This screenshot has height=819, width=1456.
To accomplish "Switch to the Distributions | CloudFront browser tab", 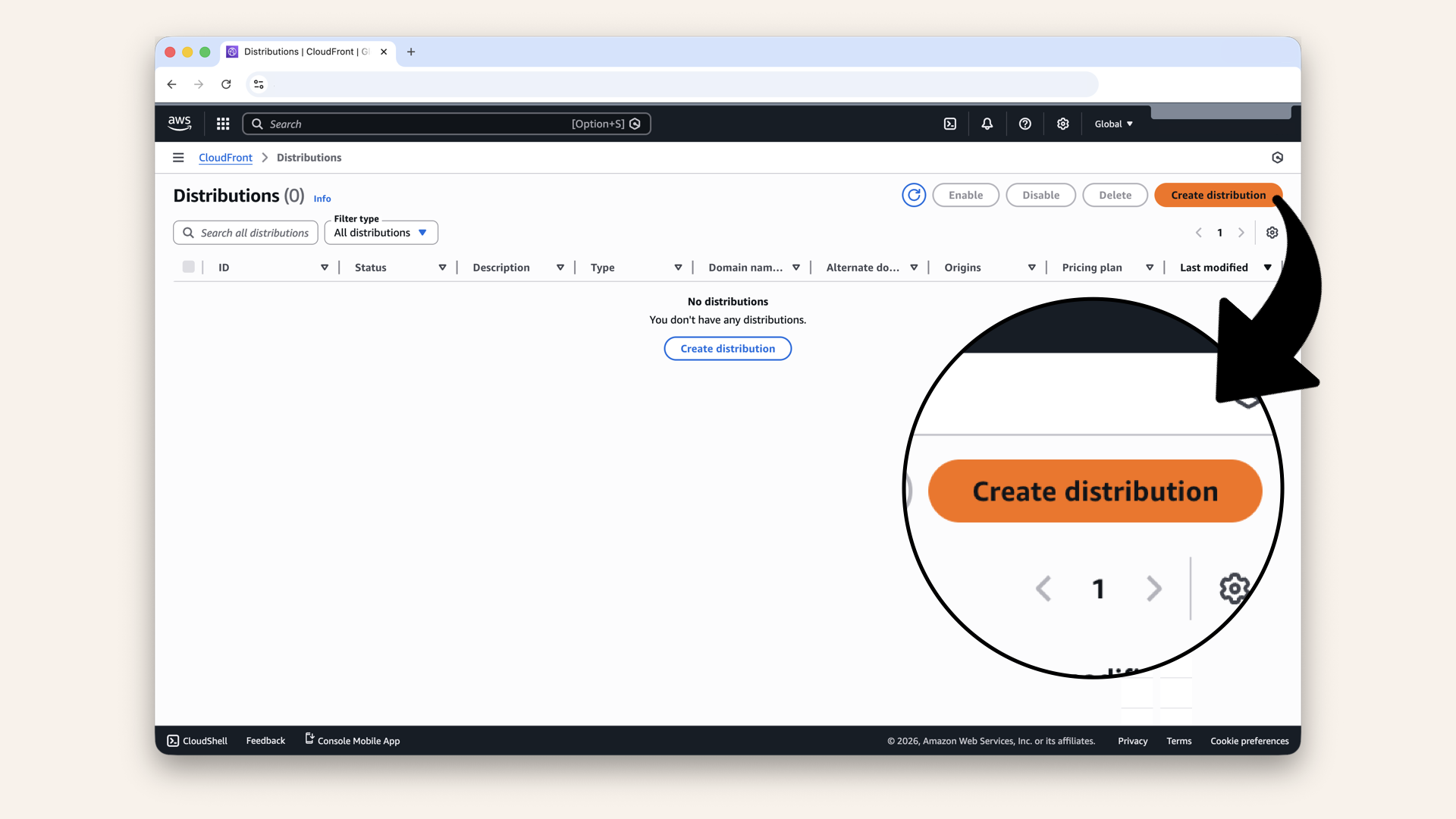I will (303, 52).
